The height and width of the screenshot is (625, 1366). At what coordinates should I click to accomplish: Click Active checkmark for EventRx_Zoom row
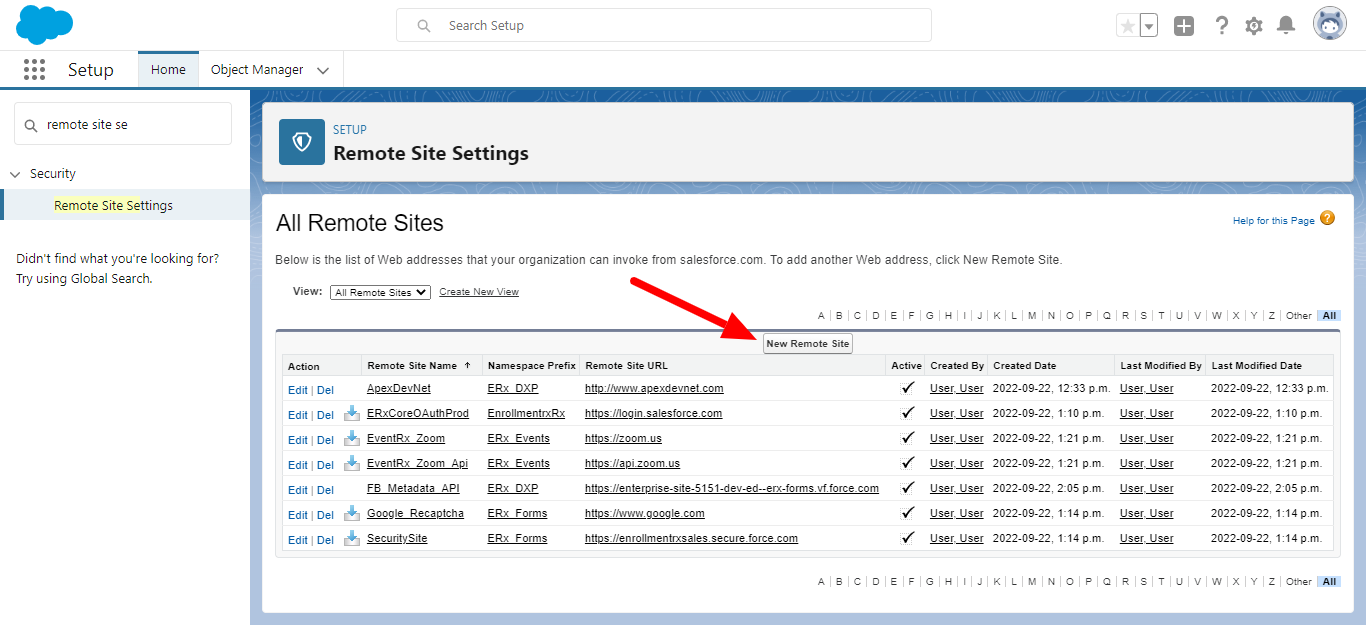click(907, 438)
